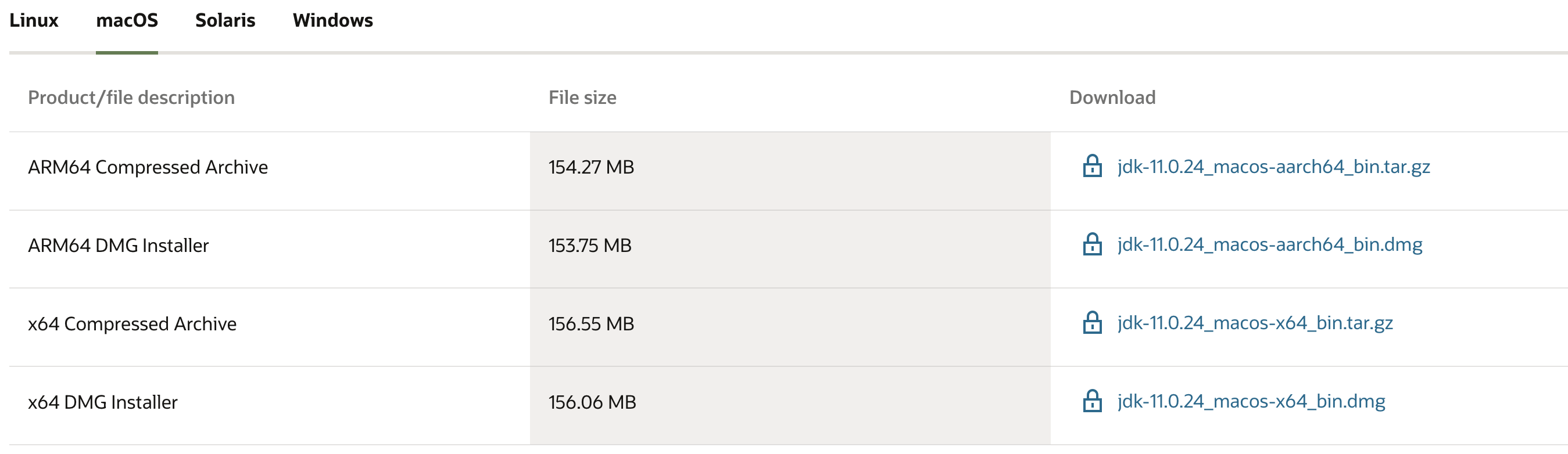Download jdk-11.0.24_macos-x64_bin.dmg

1251,402
